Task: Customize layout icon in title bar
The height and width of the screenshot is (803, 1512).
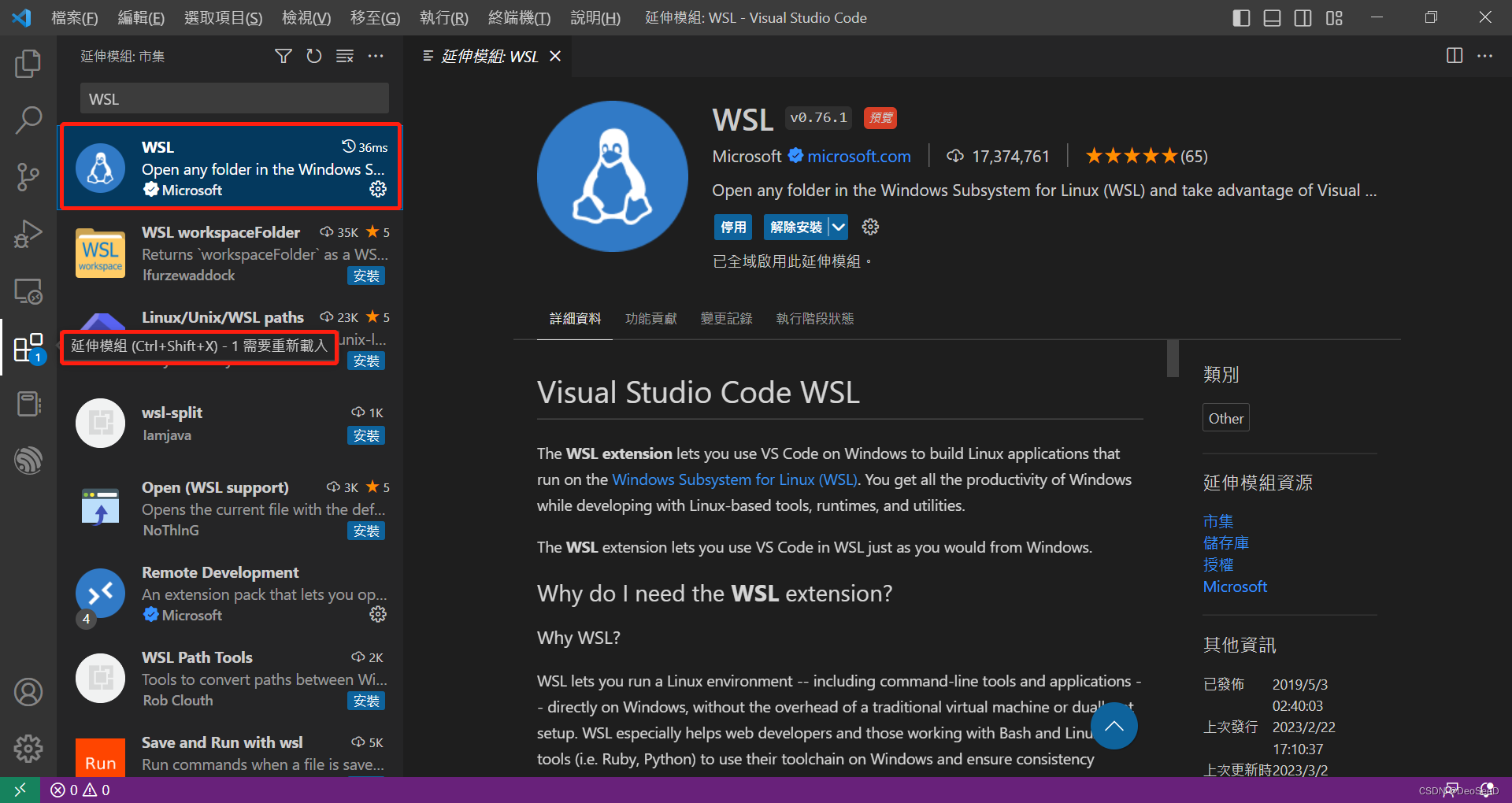Action: point(1334,17)
